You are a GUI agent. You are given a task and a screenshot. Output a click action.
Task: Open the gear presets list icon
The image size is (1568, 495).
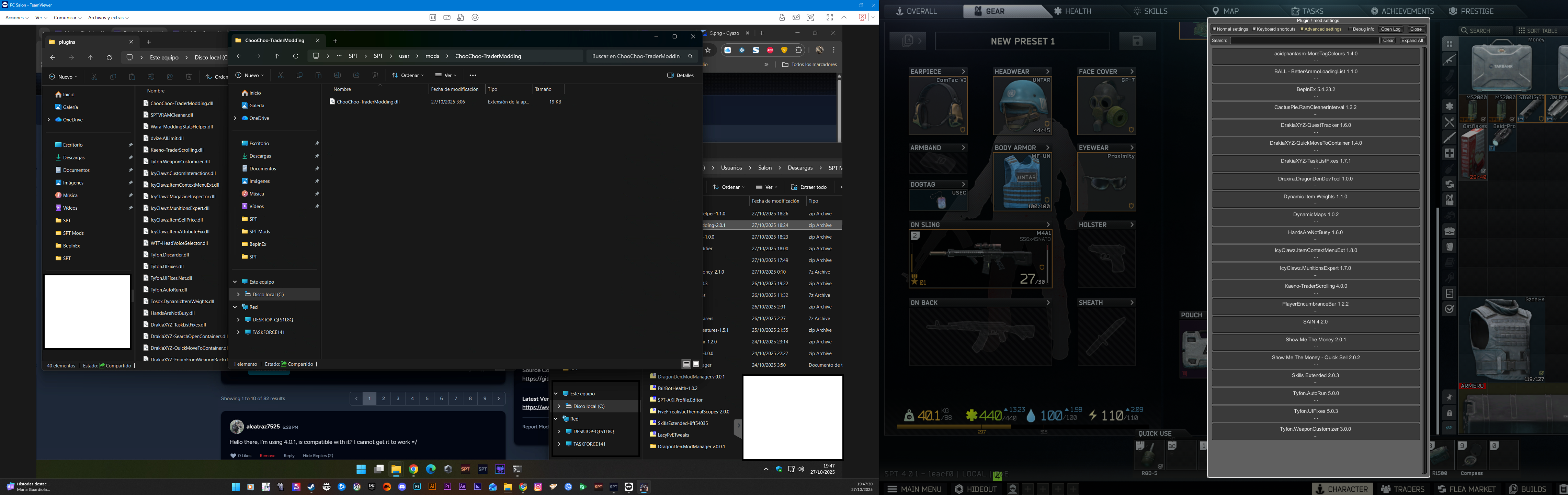click(x=908, y=41)
